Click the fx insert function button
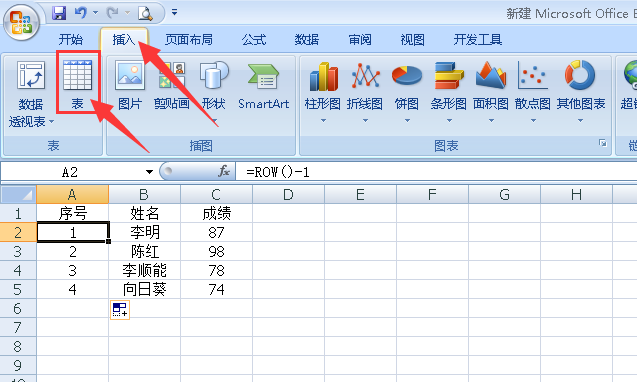Screen dimensions: 637x382 click(224, 171)
